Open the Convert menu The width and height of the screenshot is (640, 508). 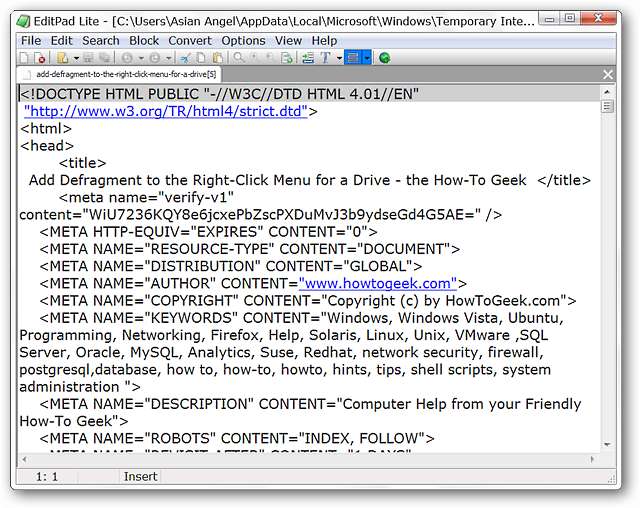point(189,41)
